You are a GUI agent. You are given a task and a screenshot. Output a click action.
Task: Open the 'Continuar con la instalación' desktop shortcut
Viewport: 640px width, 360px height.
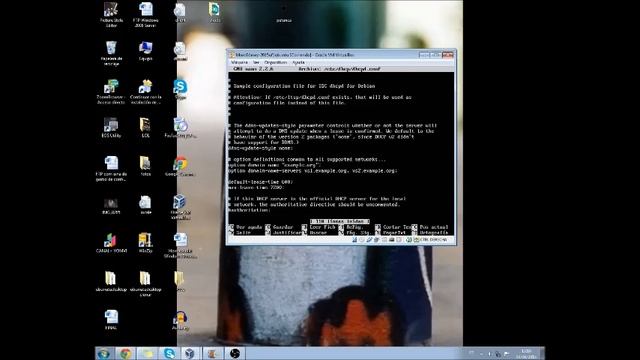(x=145, y=92)
